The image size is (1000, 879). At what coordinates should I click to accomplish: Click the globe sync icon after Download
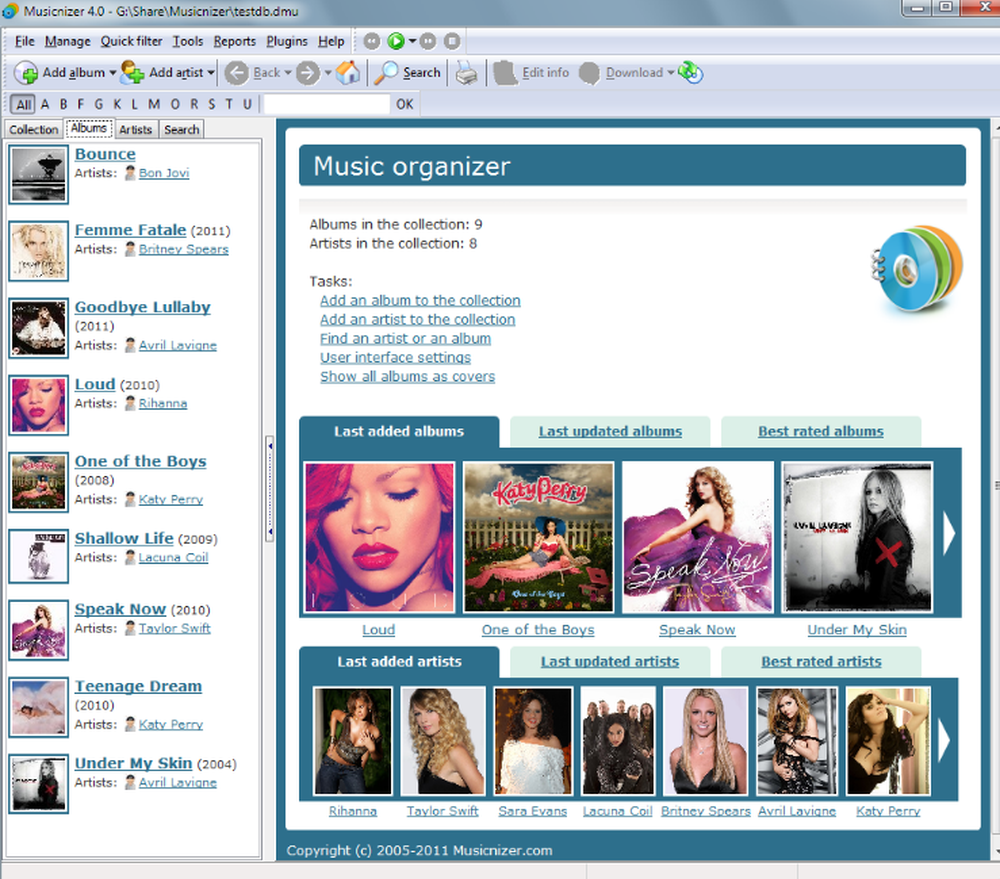(x=691, y=73)
